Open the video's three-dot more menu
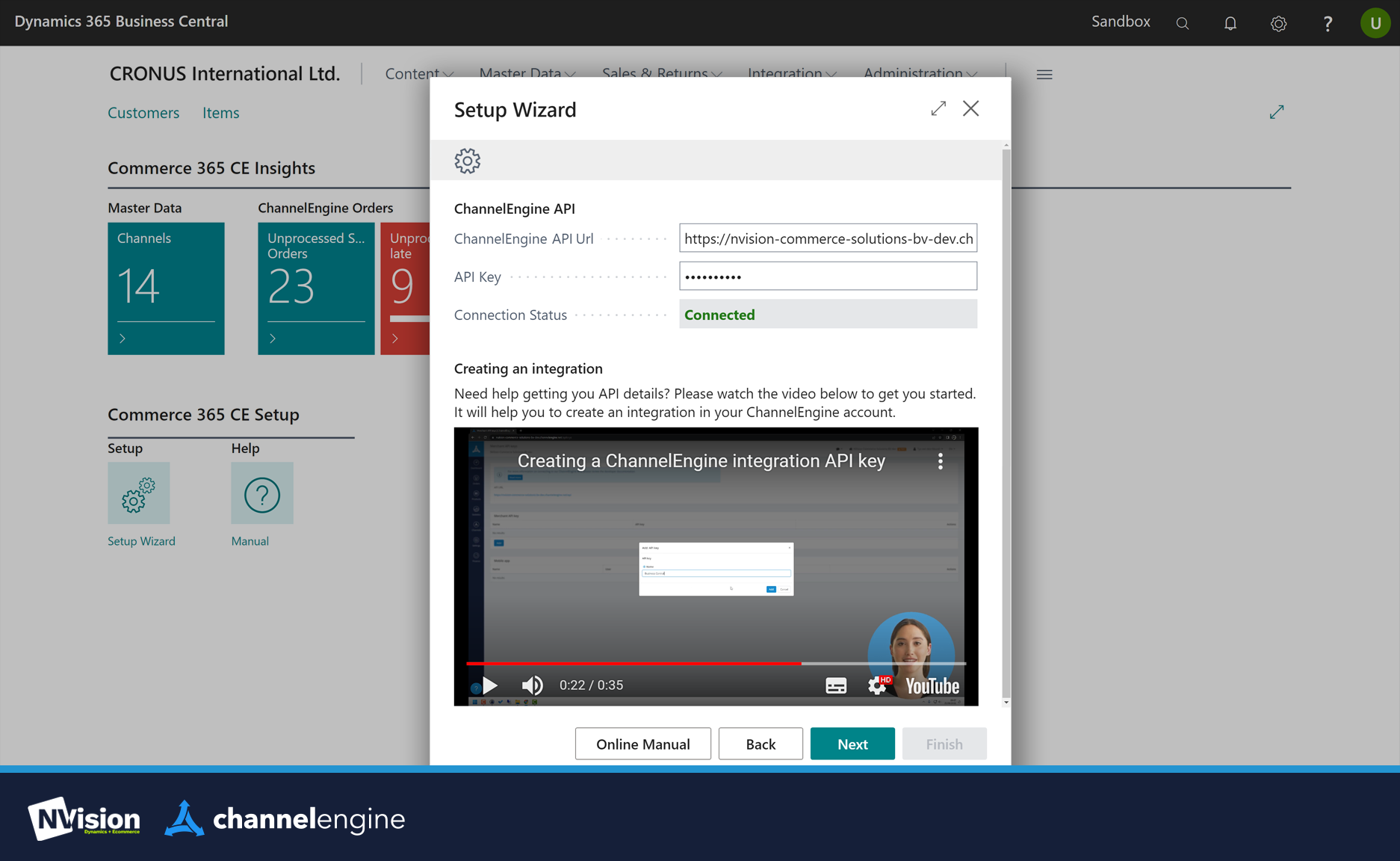 click(x=940, y=461)
